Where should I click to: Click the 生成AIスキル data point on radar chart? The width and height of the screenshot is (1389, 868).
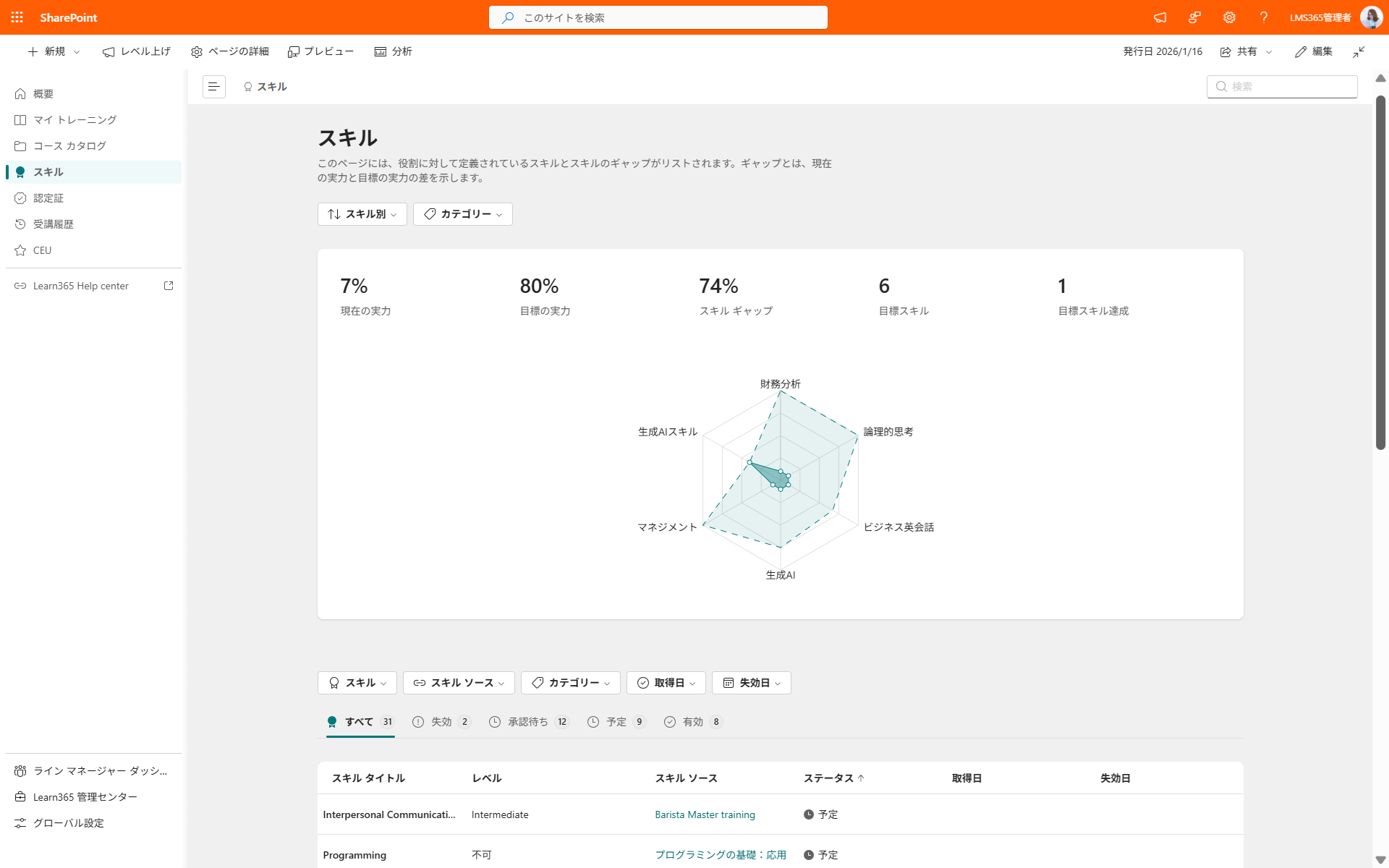pyautogui.click(x=749, y=462)
